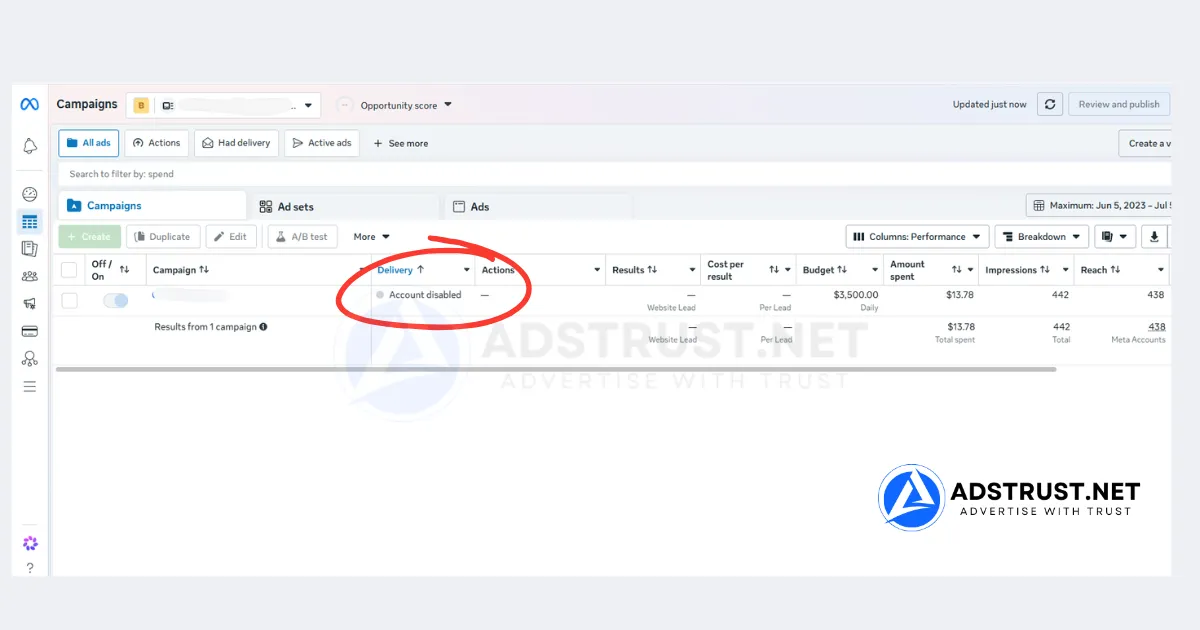Click the green Create button
This screenshot has width=1200, height=630.
[89, 237]
